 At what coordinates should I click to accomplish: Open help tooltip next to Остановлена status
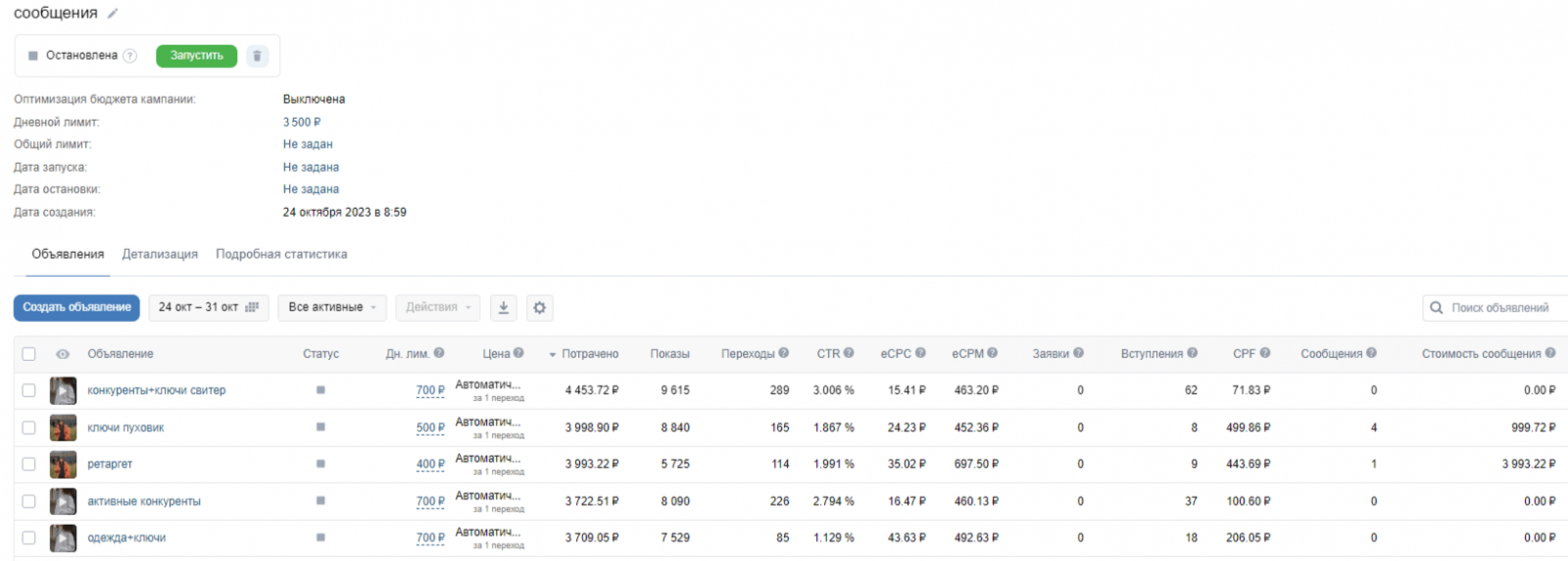tap(129, 56)
